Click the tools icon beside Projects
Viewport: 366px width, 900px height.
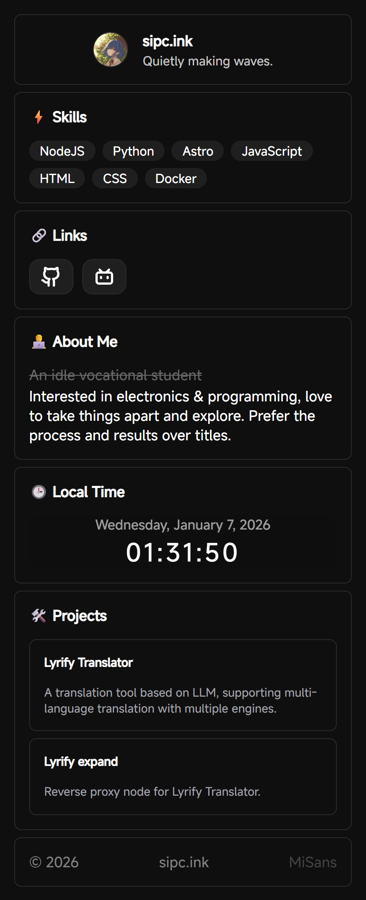(38, 616)
